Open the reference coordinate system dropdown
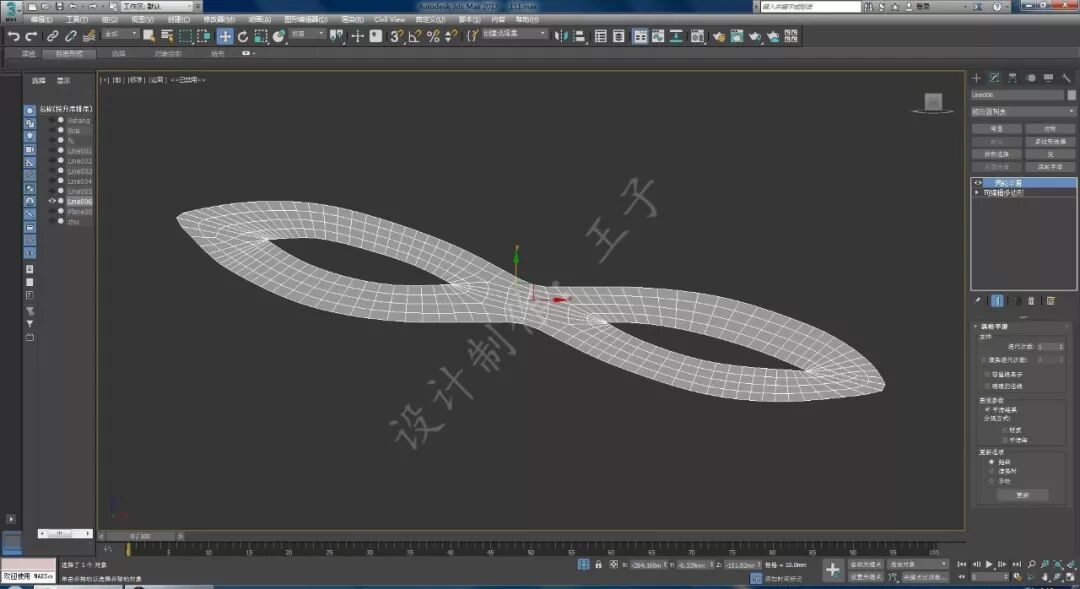Image resolution: width=1080 pixels, height=589 pixels. pos(307,34)
